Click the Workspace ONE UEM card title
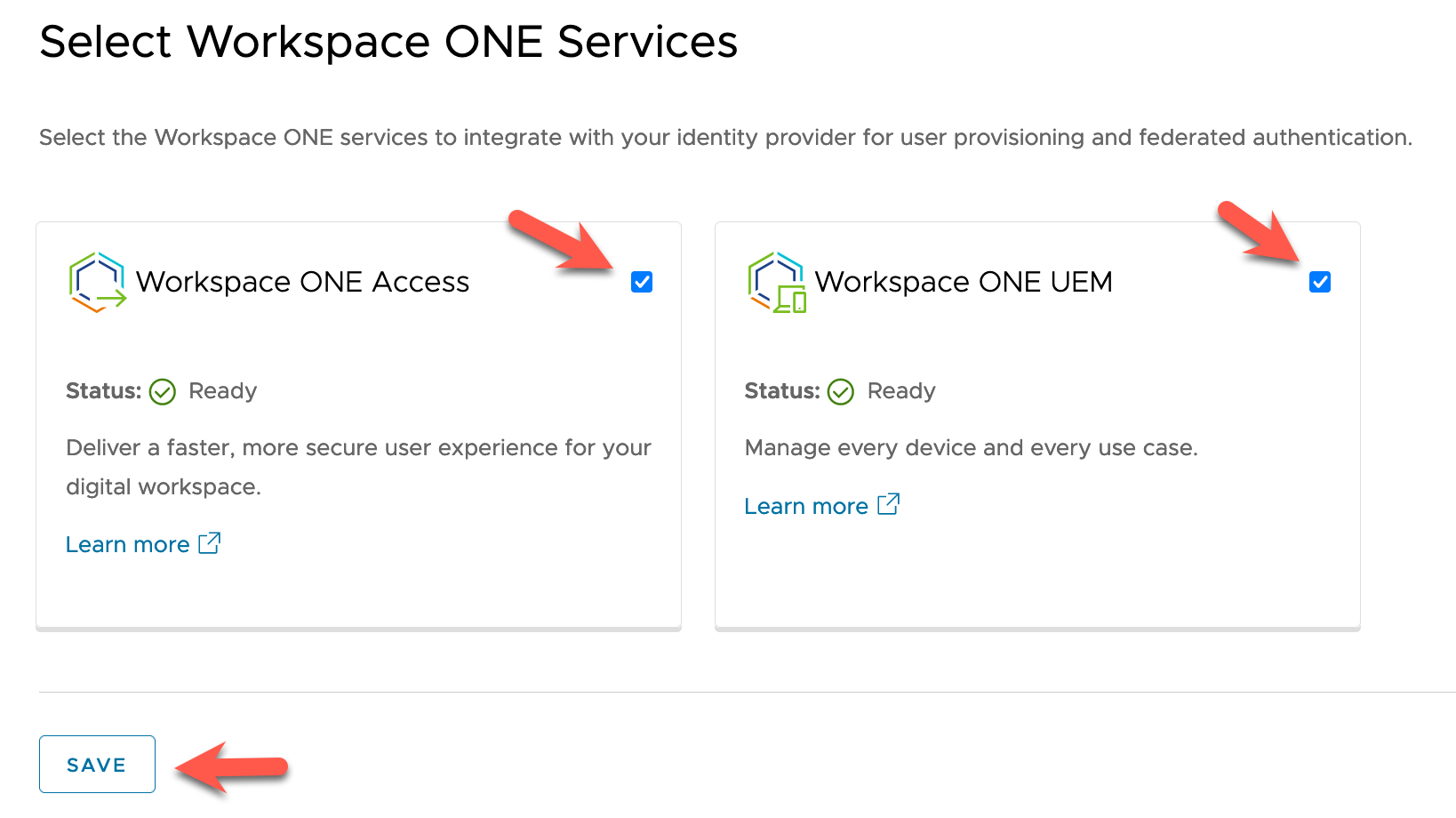This screenshot has height=818, width=1456. (x=964, y=282)
